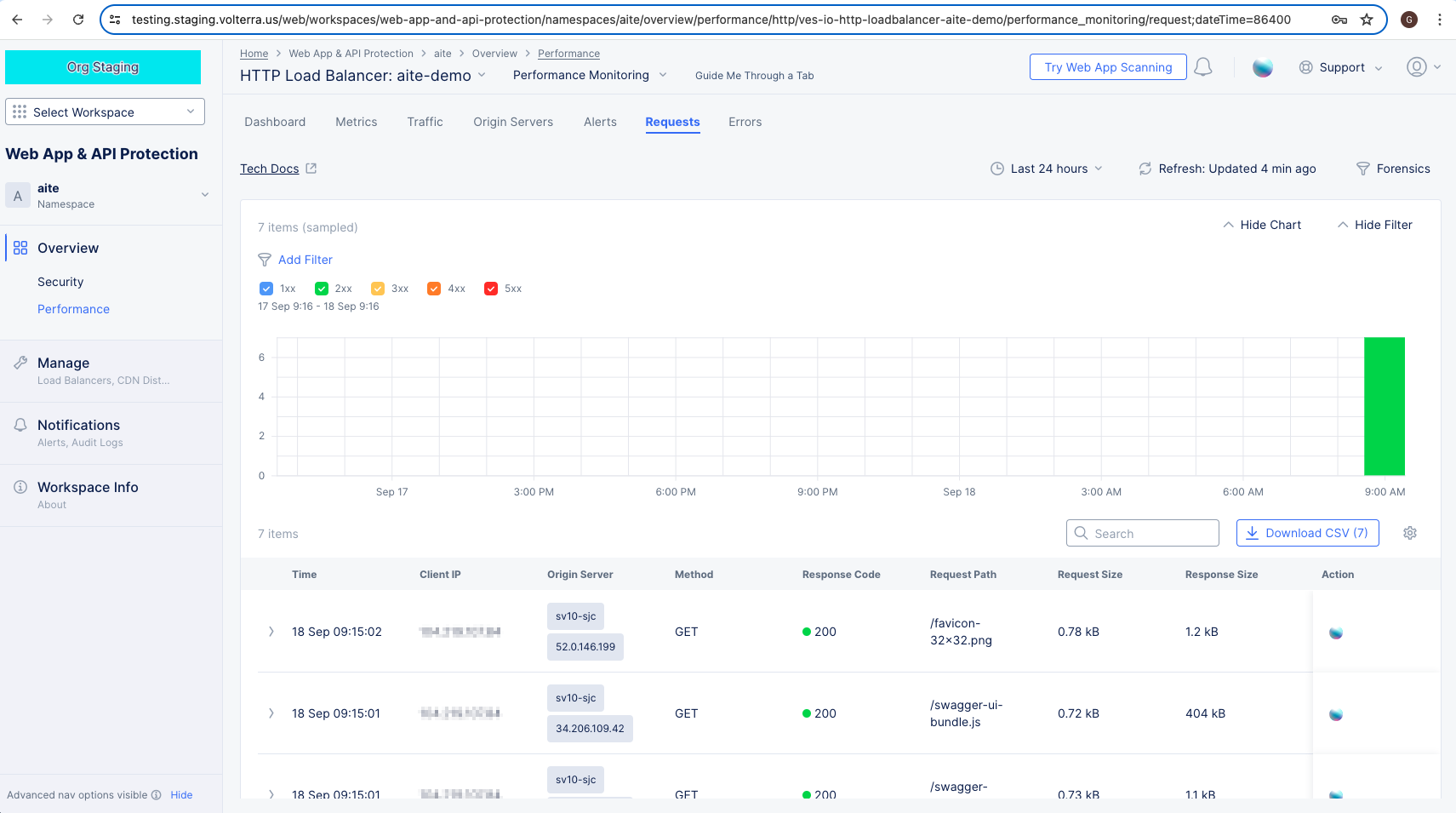1456x813 pixels.
Task: Disable the 1xx response filter
Action: pos(266,288)
